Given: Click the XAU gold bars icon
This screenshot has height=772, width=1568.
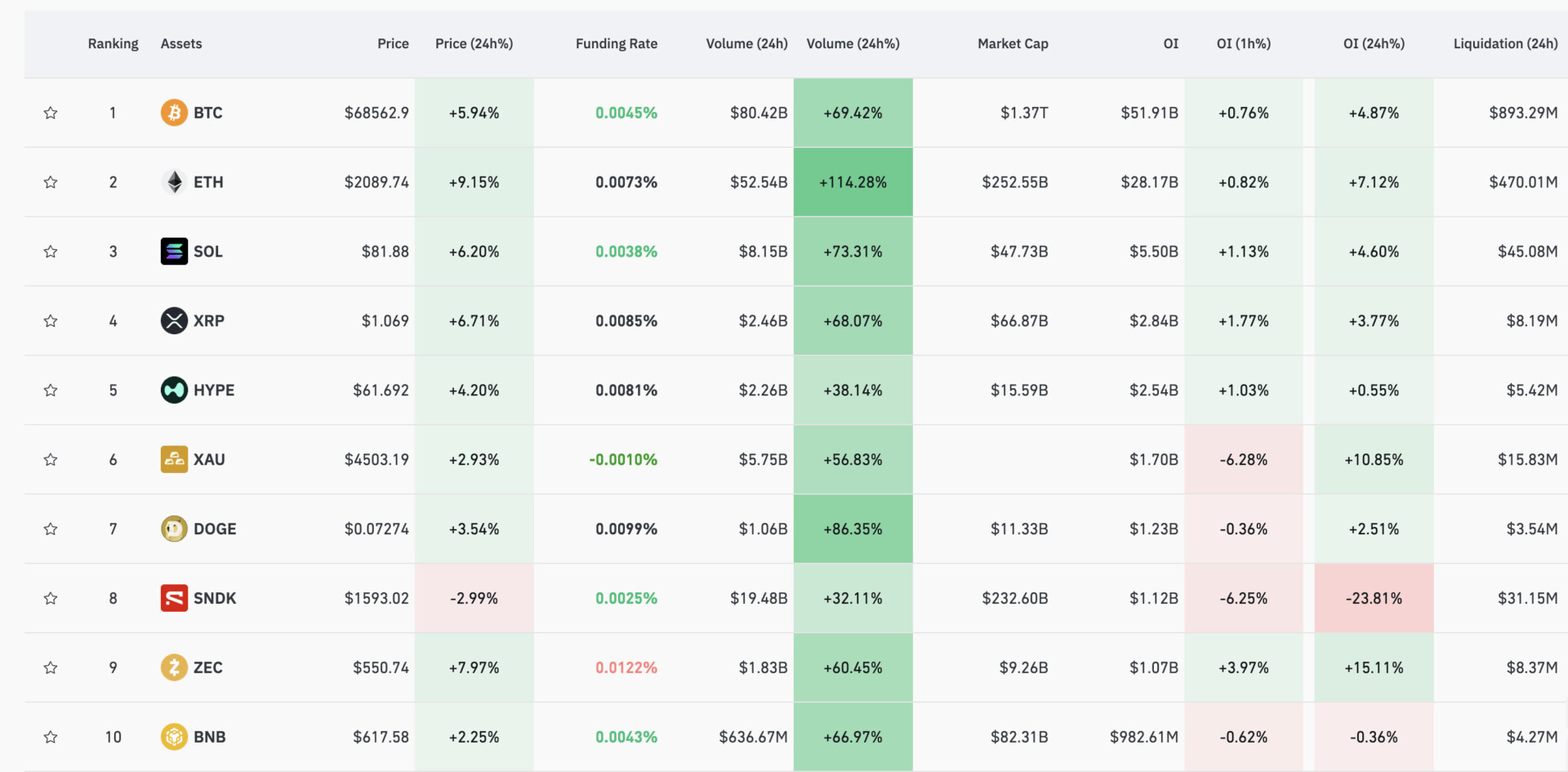Looking at the screenshot, I should (174, 459).
